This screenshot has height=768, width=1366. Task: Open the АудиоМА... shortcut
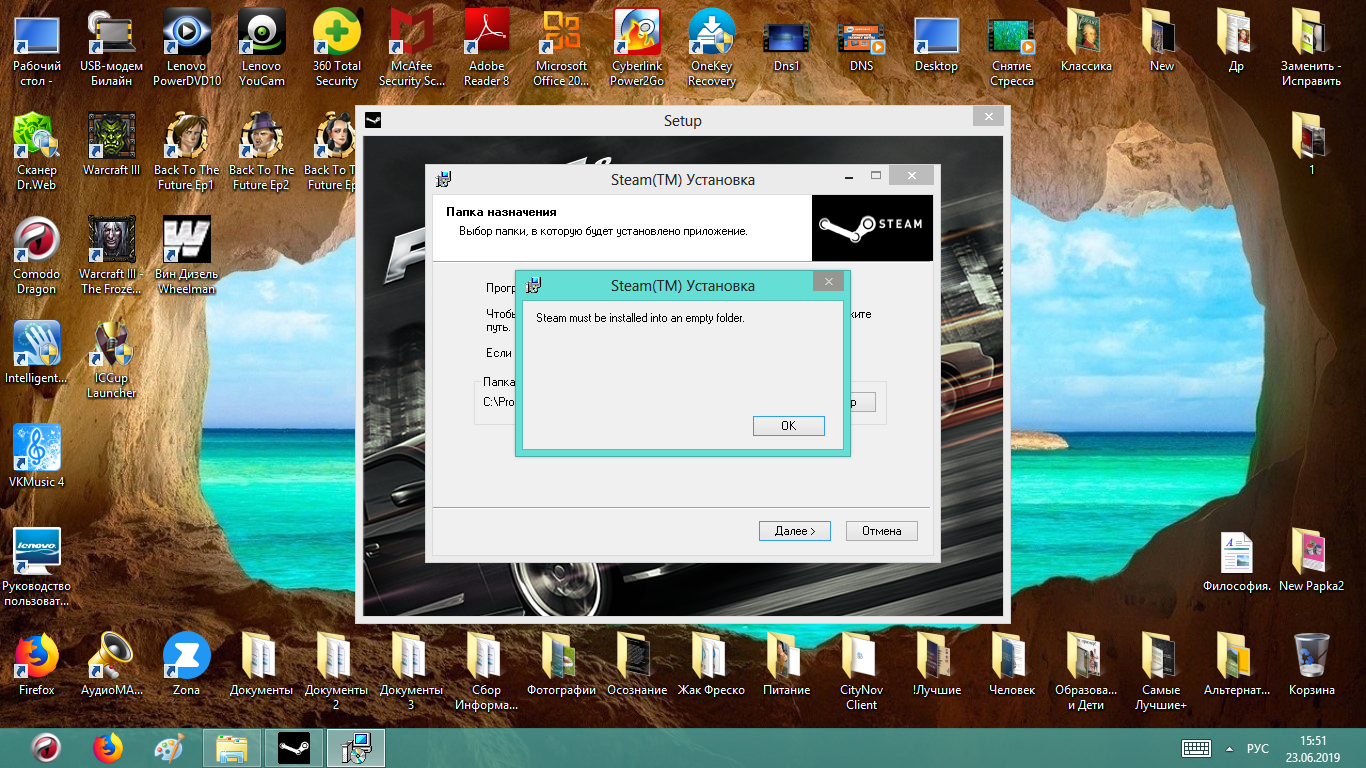click(x=112, y=664)
